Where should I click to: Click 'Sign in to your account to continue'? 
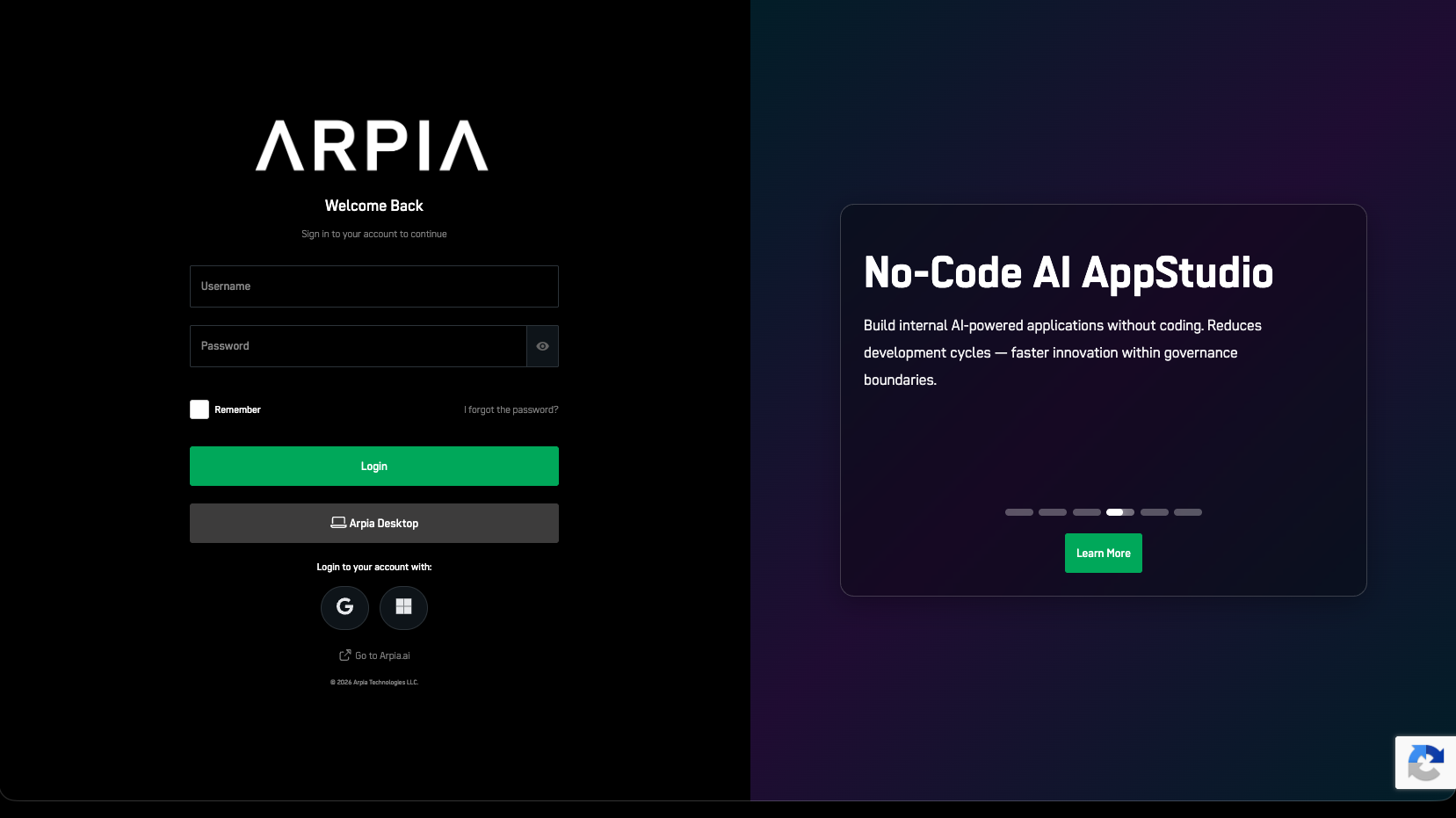point(374,234)
